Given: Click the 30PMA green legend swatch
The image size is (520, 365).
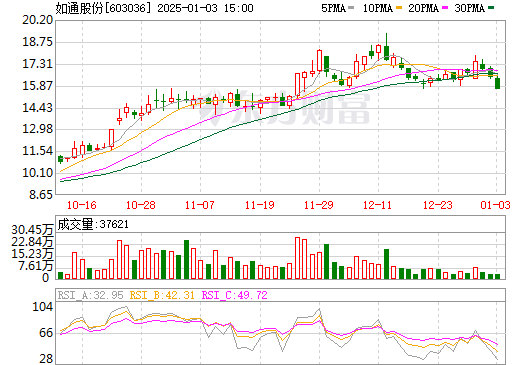Looking at the screenshot, I should tap(491, 8).
